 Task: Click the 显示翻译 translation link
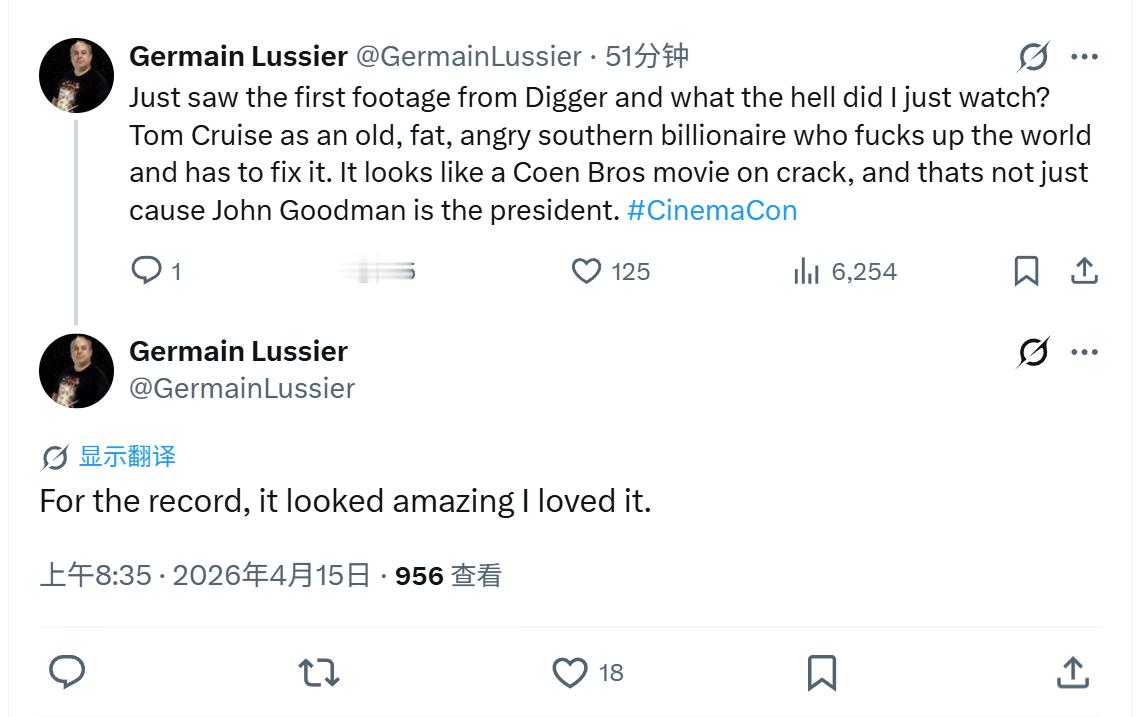127,457
